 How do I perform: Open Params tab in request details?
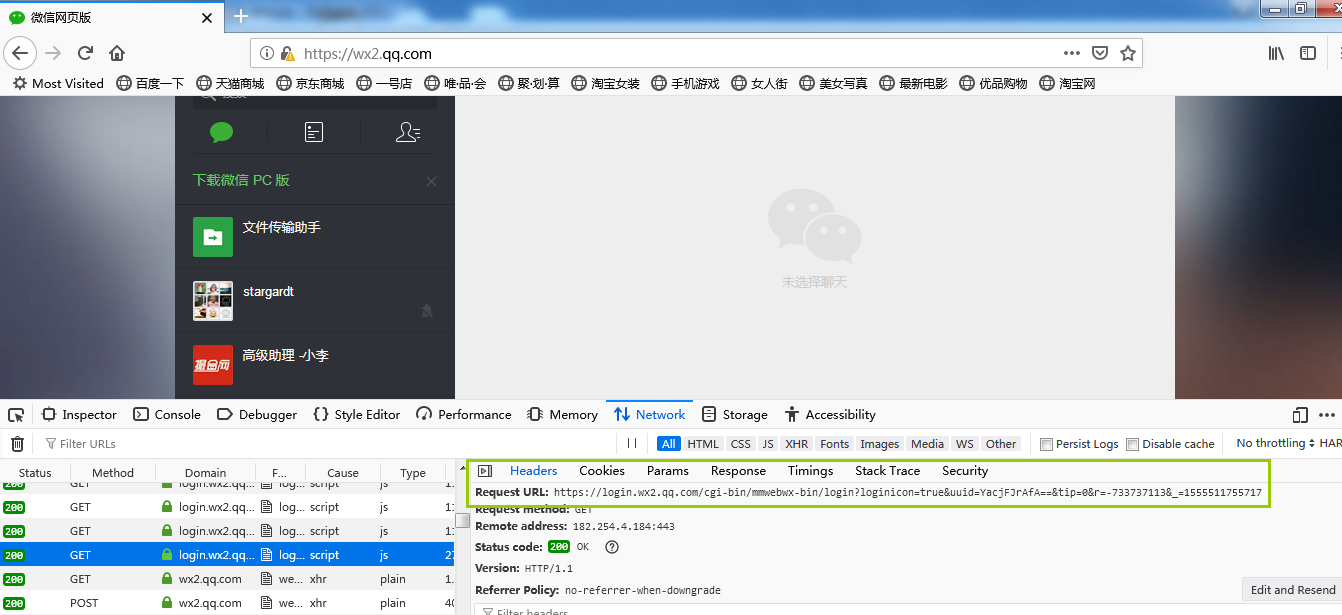[667, 471]
